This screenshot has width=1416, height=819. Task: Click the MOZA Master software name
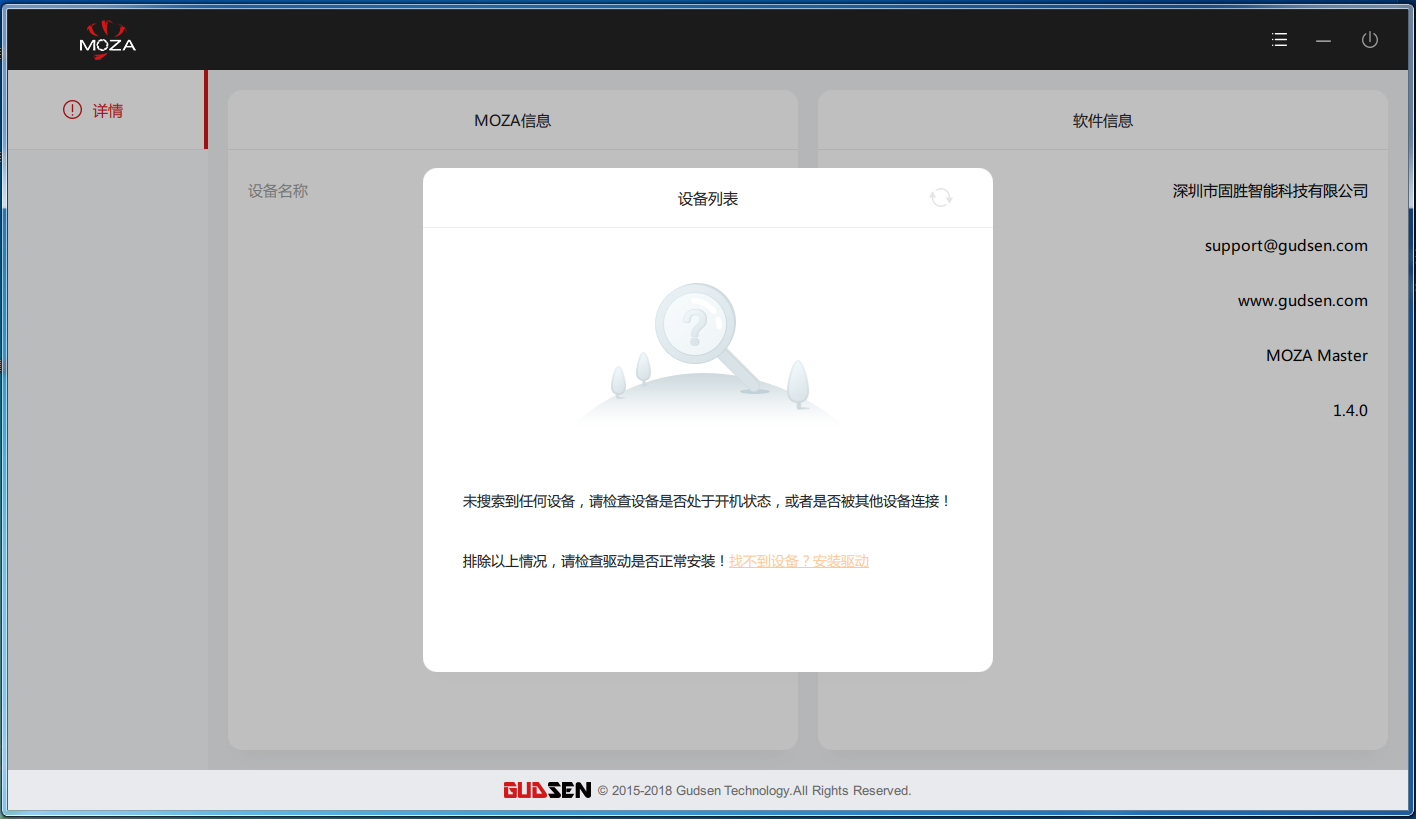[1317, 356]
